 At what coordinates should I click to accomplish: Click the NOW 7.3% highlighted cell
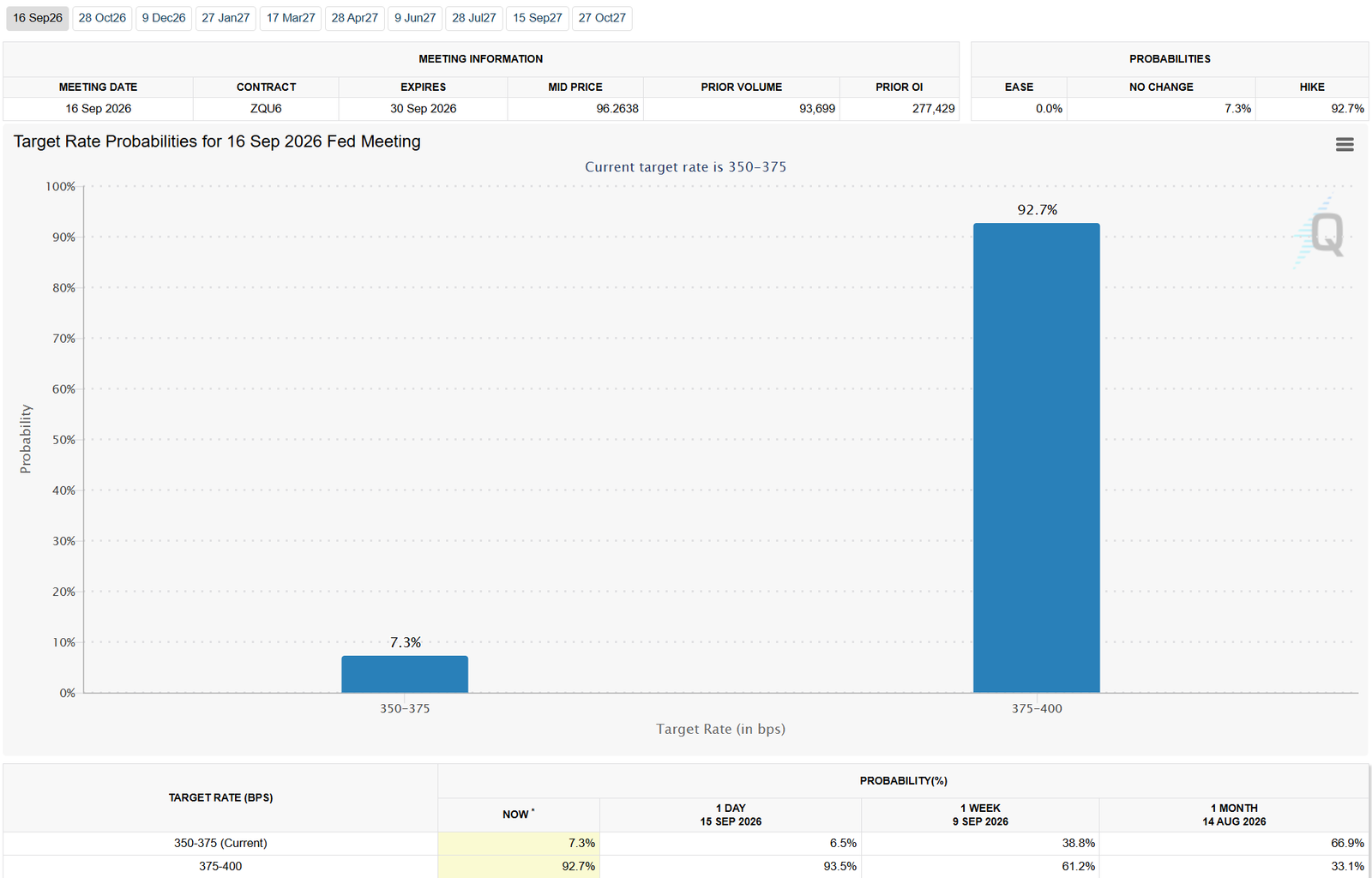[x=518, y=844]
